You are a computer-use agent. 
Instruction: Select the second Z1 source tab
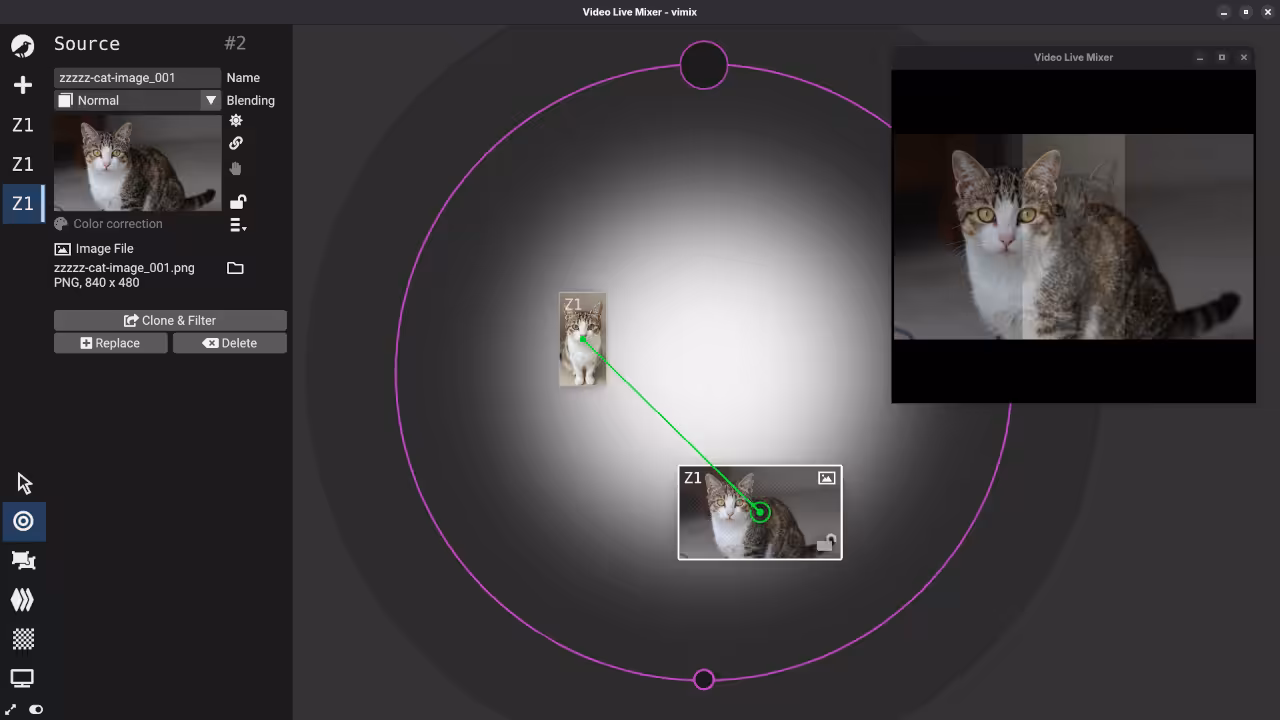(22, 164)
